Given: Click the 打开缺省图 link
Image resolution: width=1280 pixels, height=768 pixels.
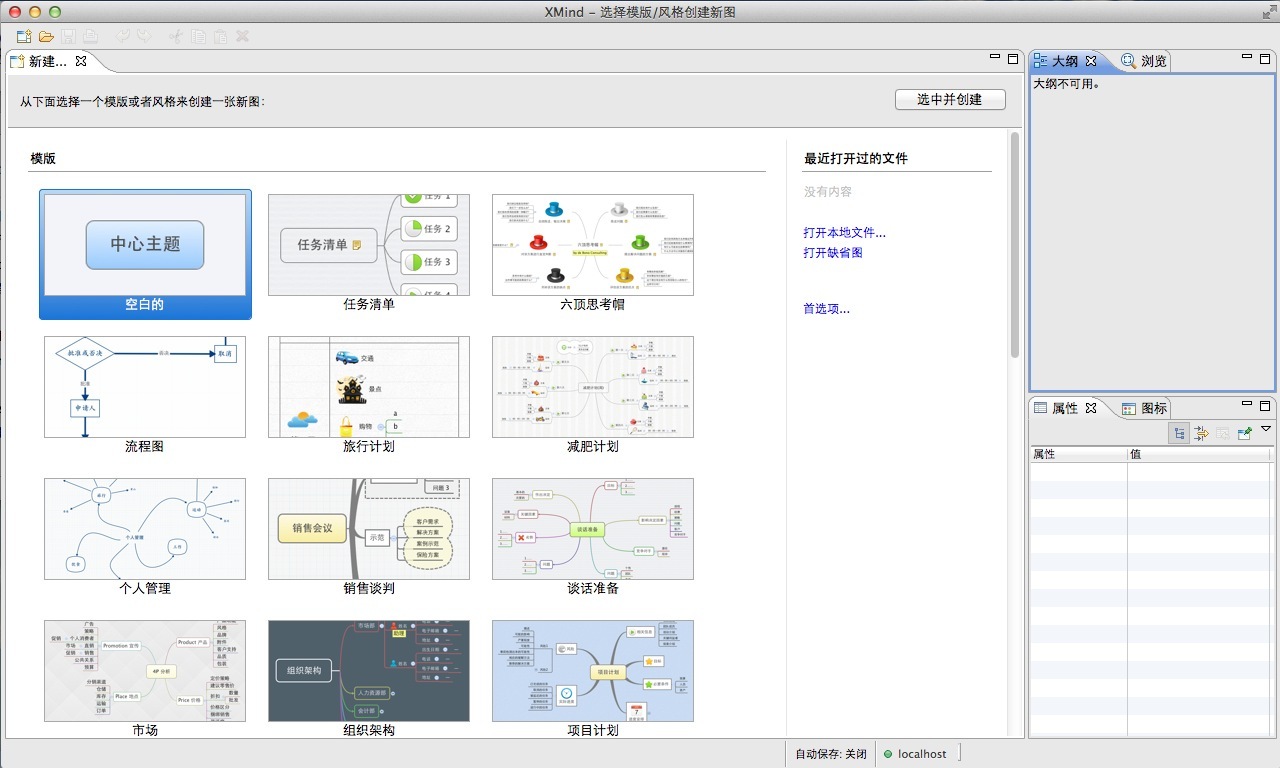Looking at the screenshot, I should coord(832,253).
